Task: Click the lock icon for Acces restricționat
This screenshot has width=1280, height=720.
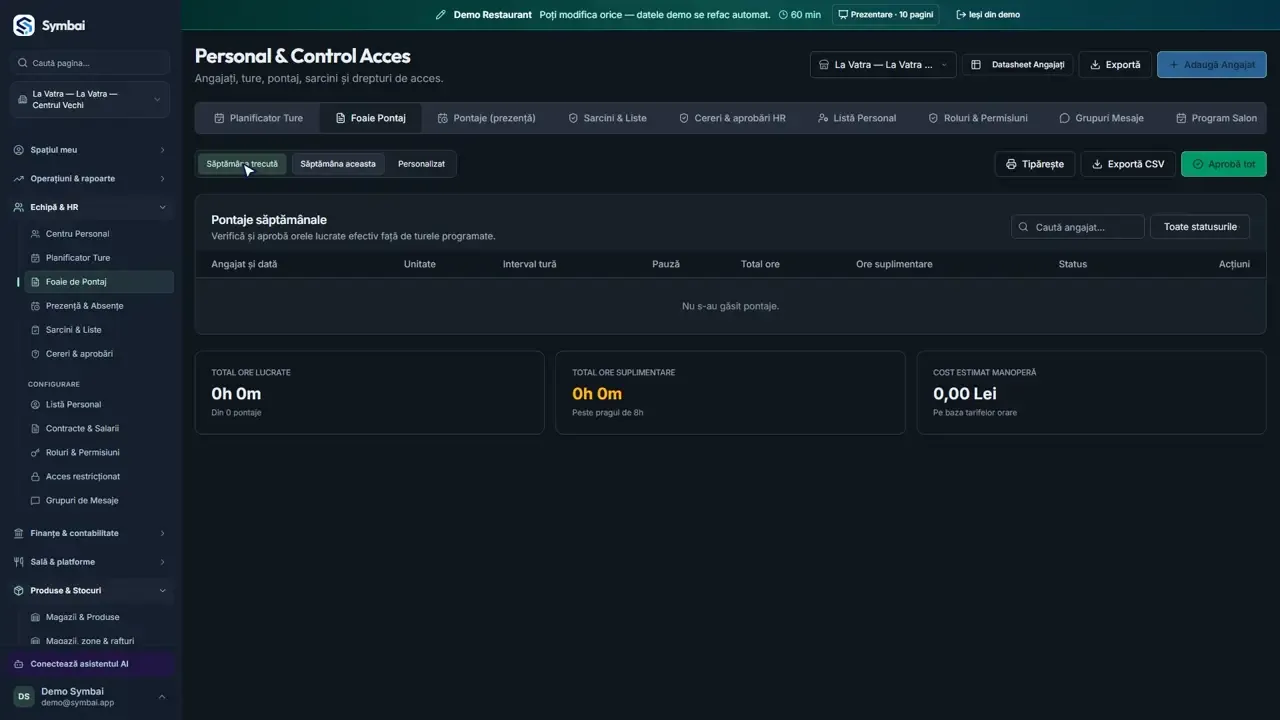Action: (x=36, y=477)
